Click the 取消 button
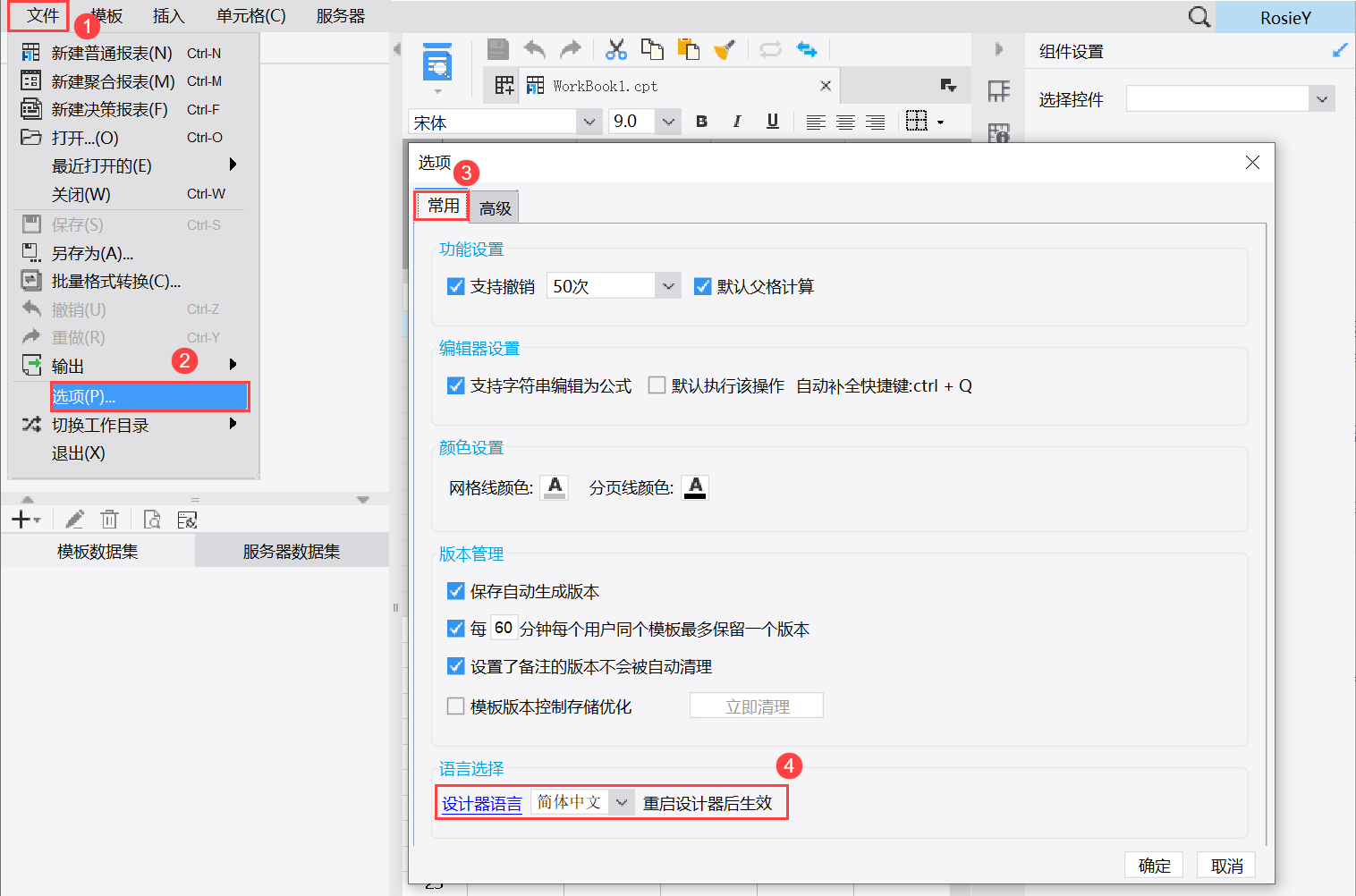 pyautogui.click(x=1226, y=865)
